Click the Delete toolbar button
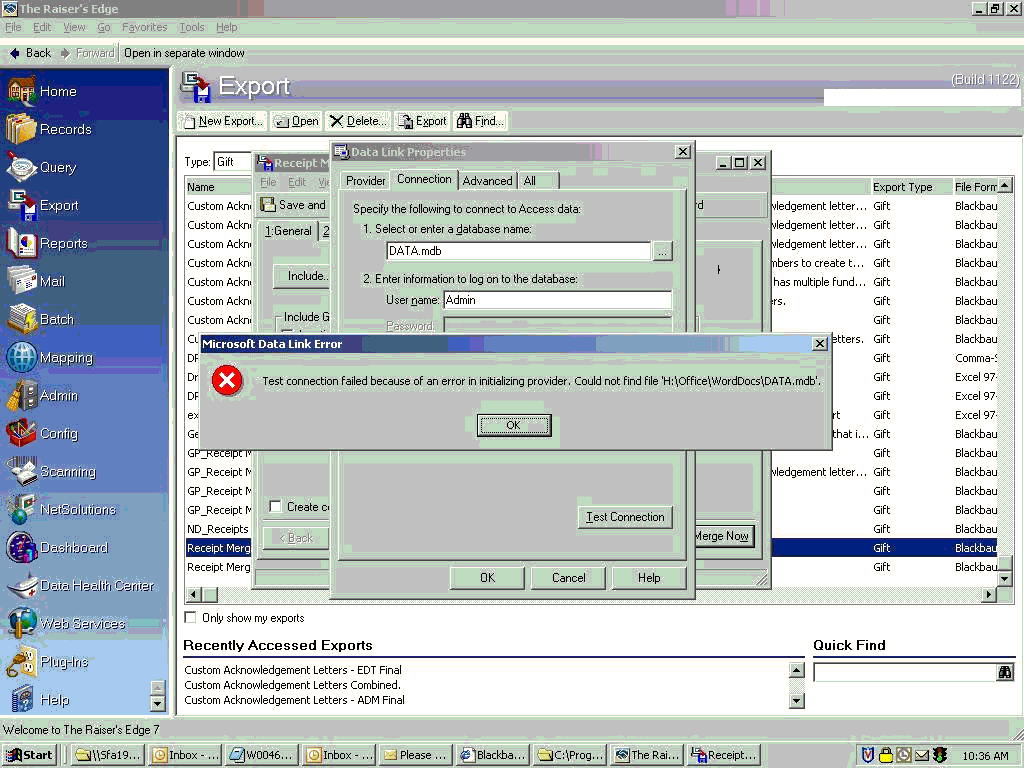Image resolution: width=1024 pixels, height=768 pixels. 358,121
